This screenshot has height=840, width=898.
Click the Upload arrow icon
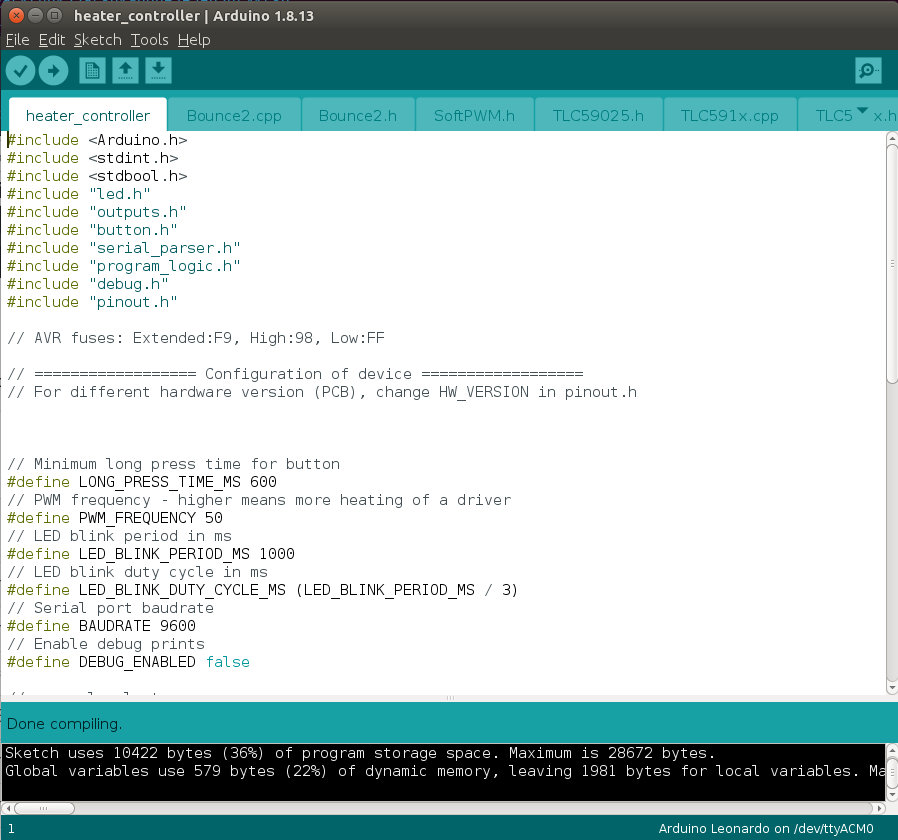coord(53,70)
